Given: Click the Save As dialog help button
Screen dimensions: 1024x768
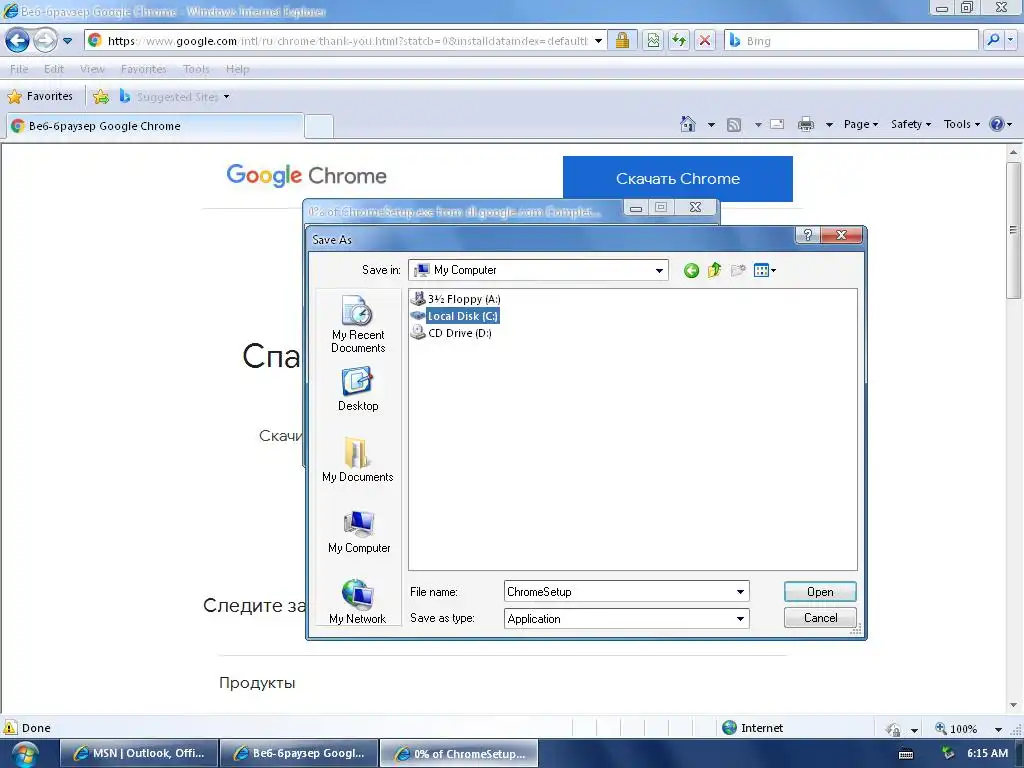Looking at the screenshot, I should (x=808, y=235).
